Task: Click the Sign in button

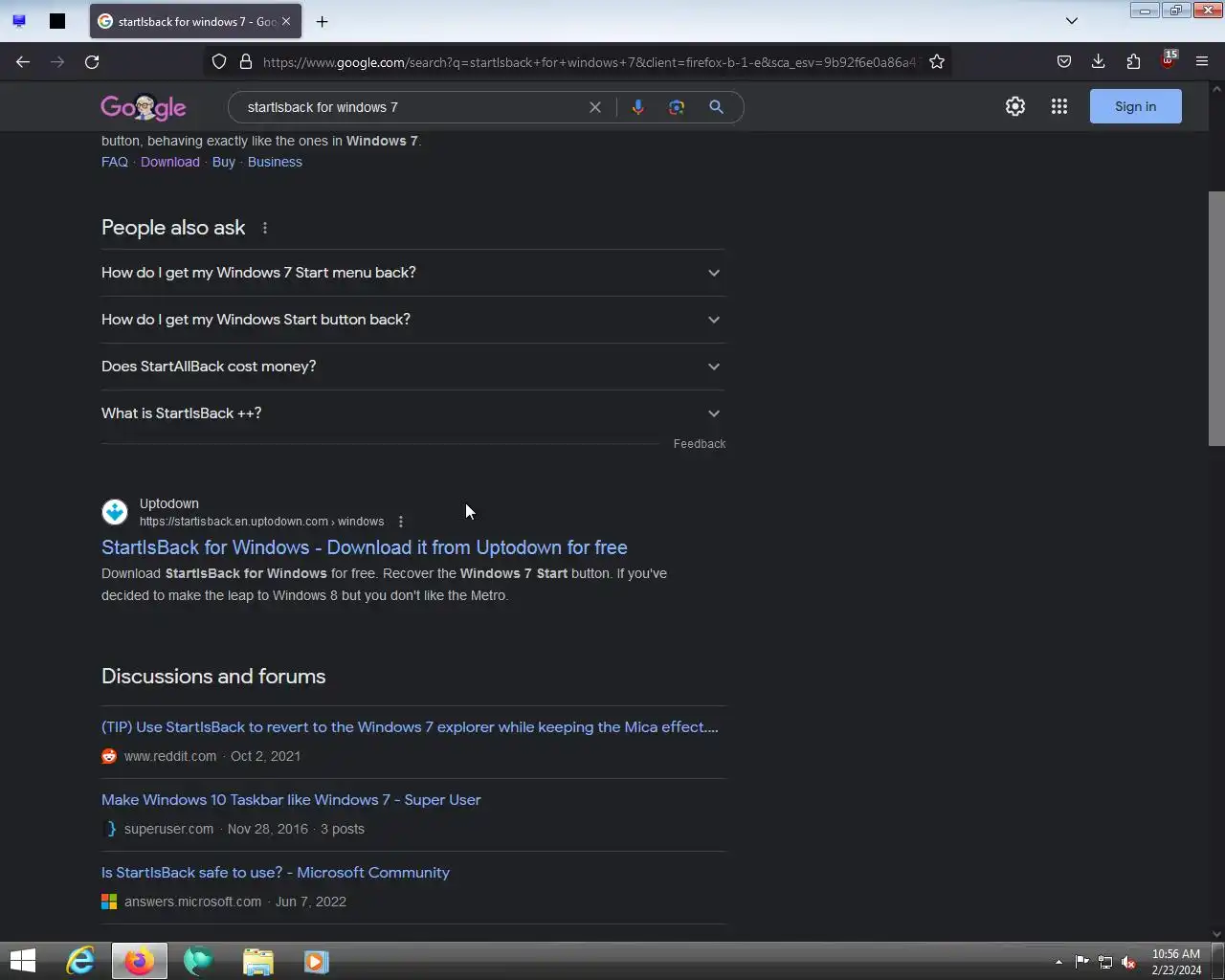Action: (x=1136, y=106)
